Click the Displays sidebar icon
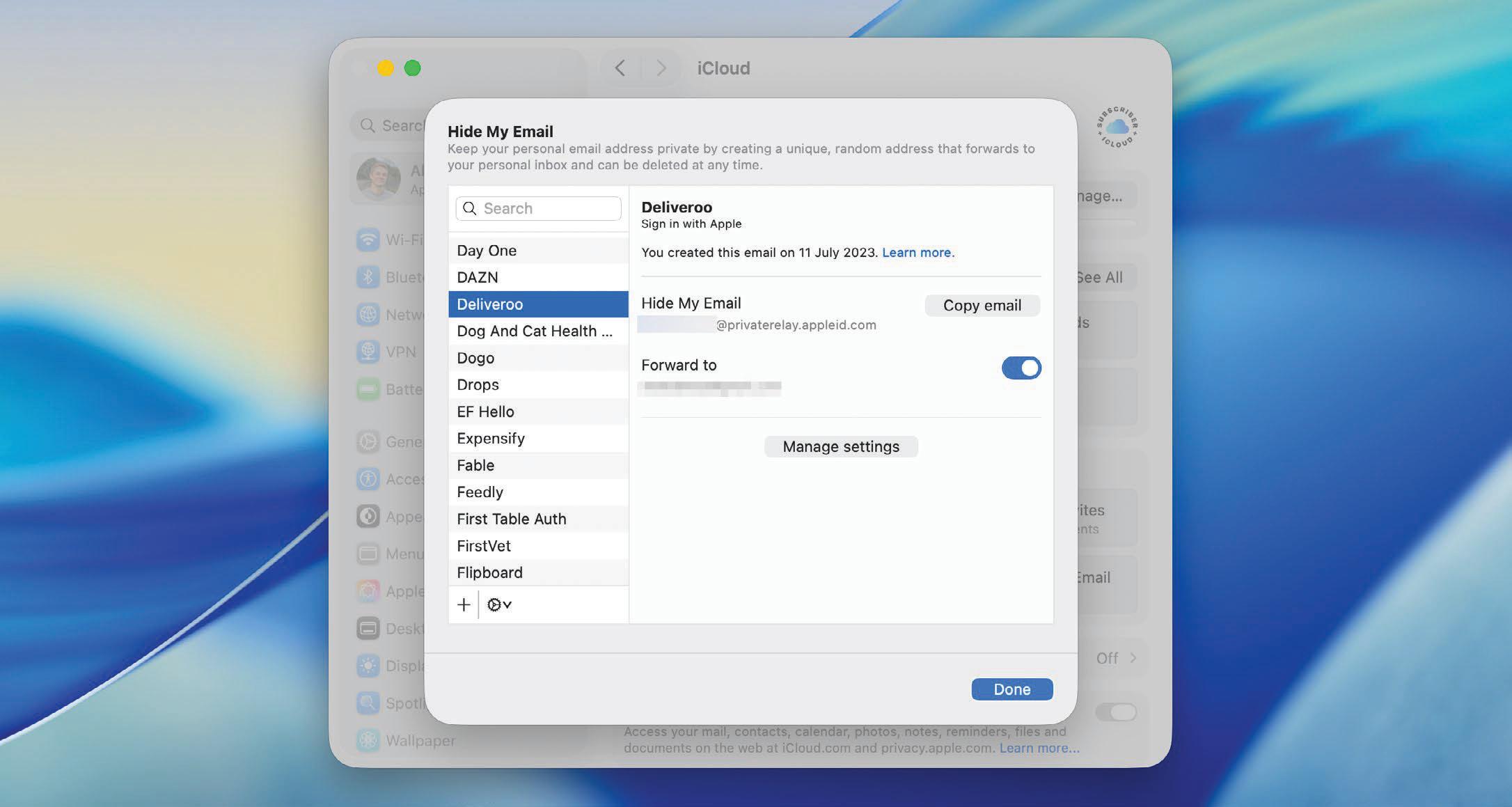Screen dimensions: 1512x807 [x=368, y=666]
